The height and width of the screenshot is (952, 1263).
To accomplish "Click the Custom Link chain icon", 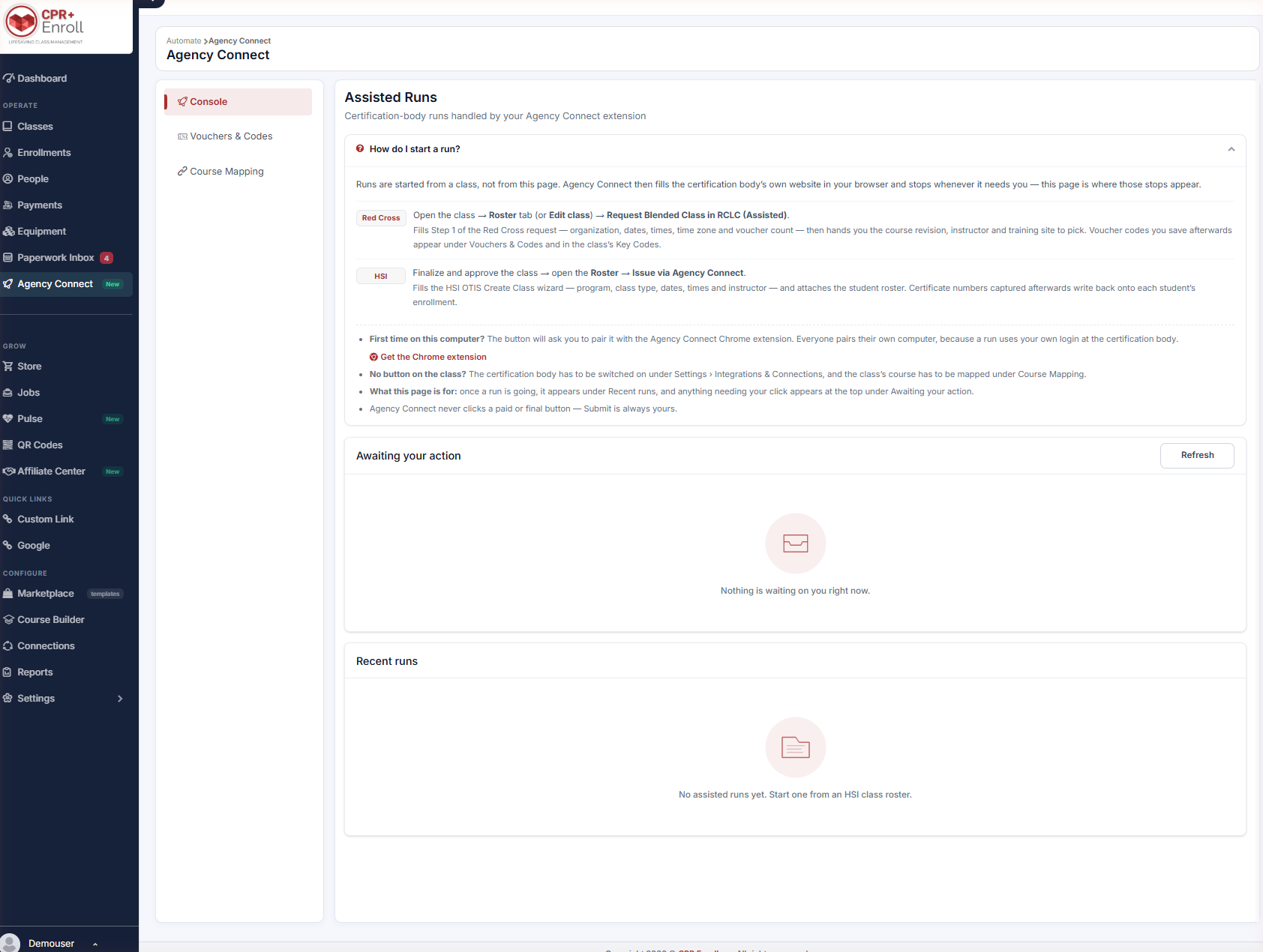I will [x=8, y=519].
